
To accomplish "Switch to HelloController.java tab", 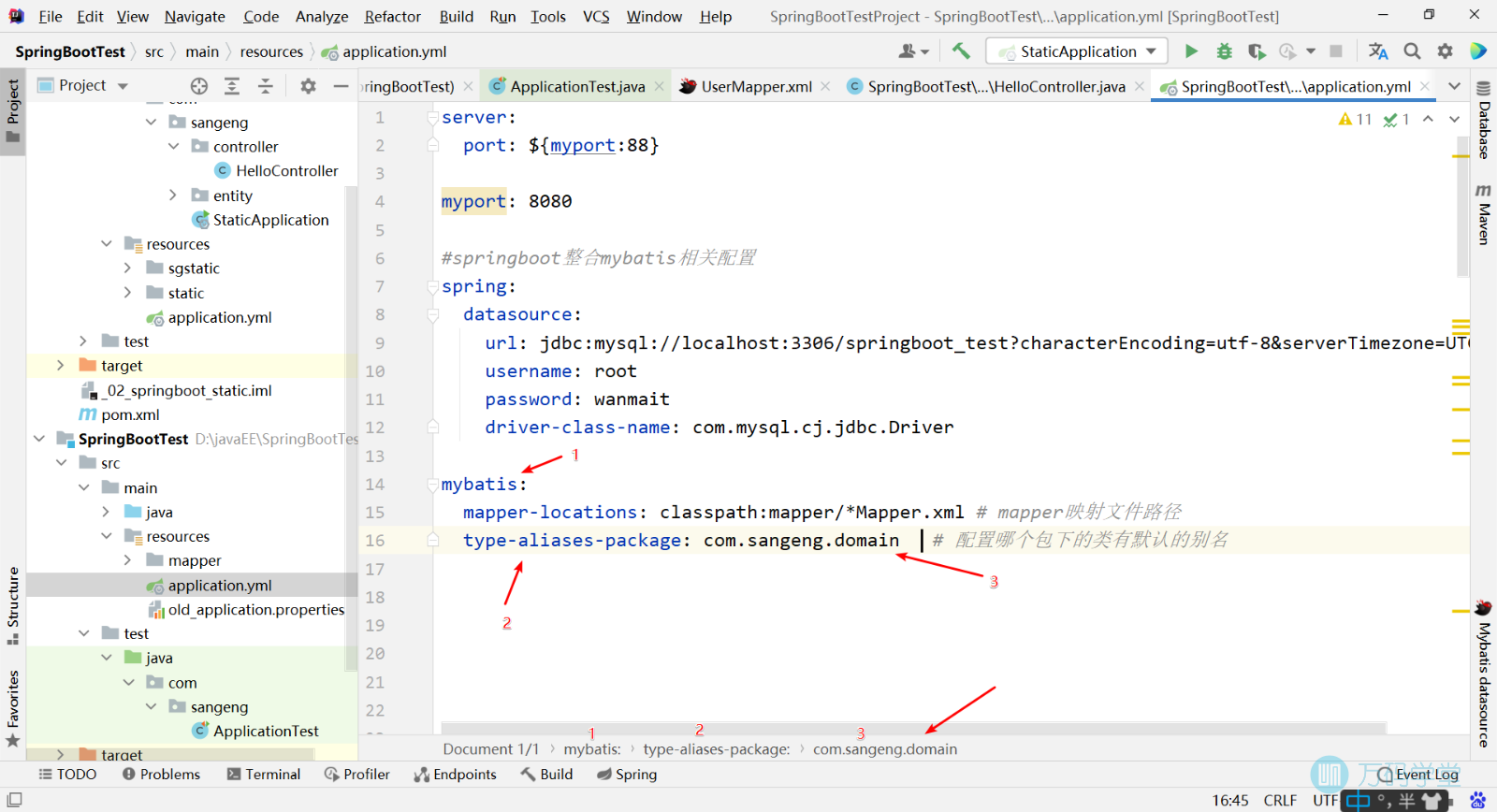I will (x=996, y=86).
